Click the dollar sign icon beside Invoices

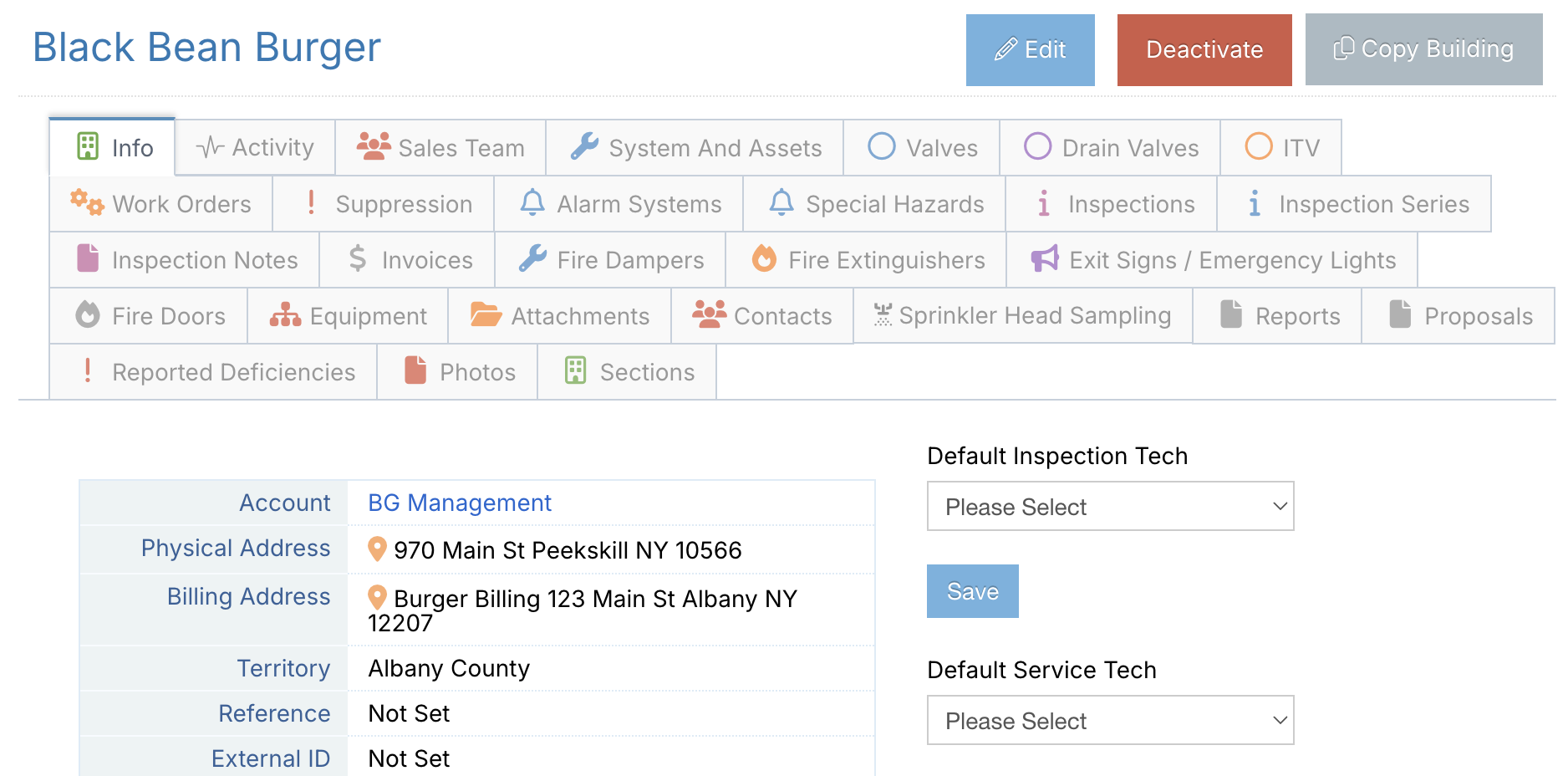point(358,258)
